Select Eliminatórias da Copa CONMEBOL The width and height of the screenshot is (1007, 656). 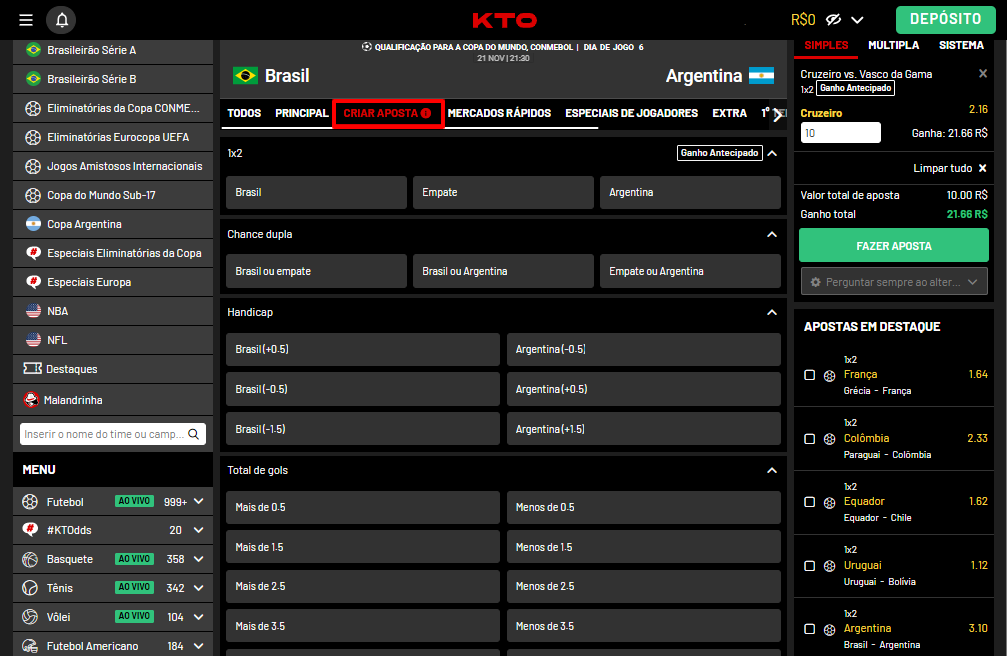coord(113,108)
